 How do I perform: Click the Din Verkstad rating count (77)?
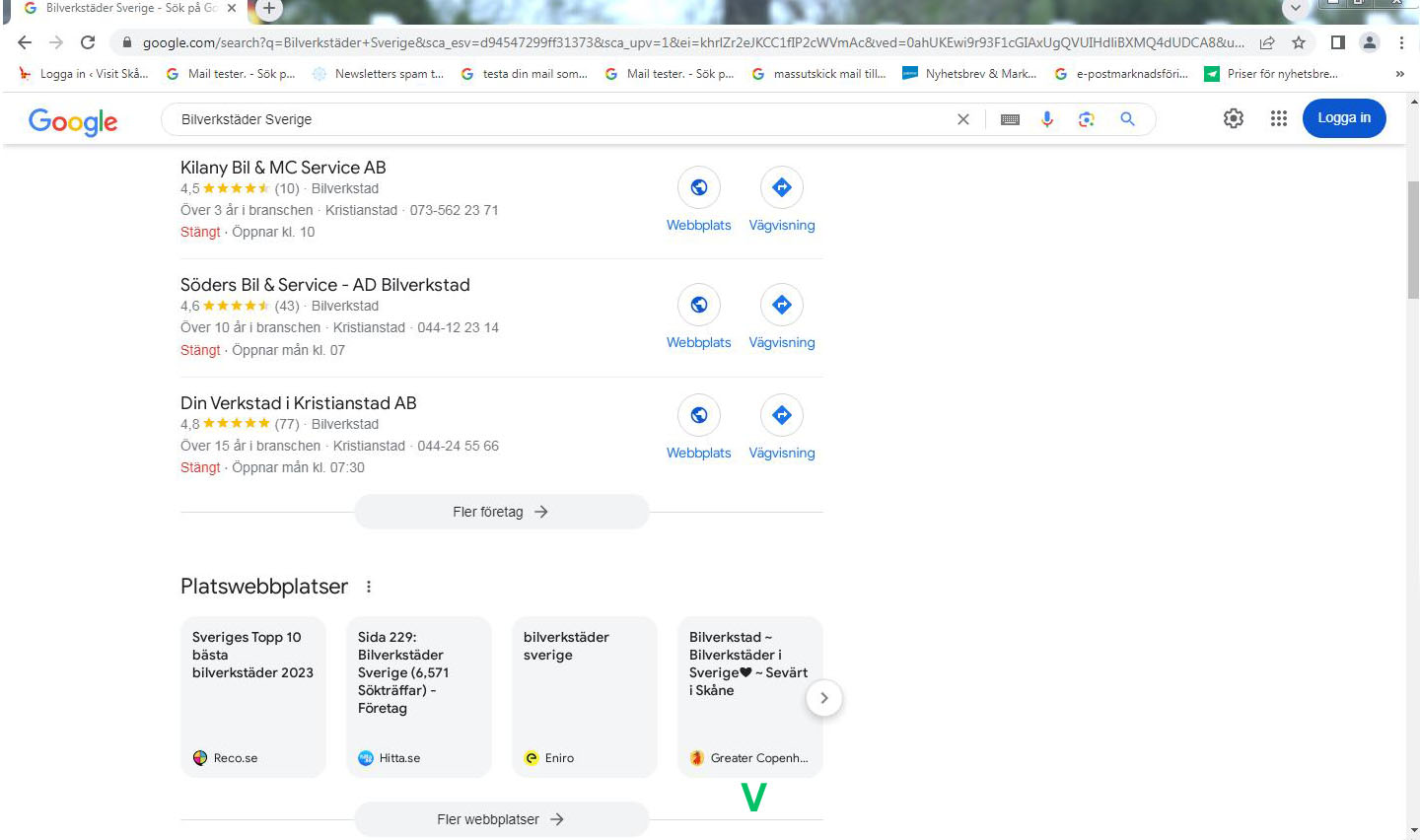287,424
